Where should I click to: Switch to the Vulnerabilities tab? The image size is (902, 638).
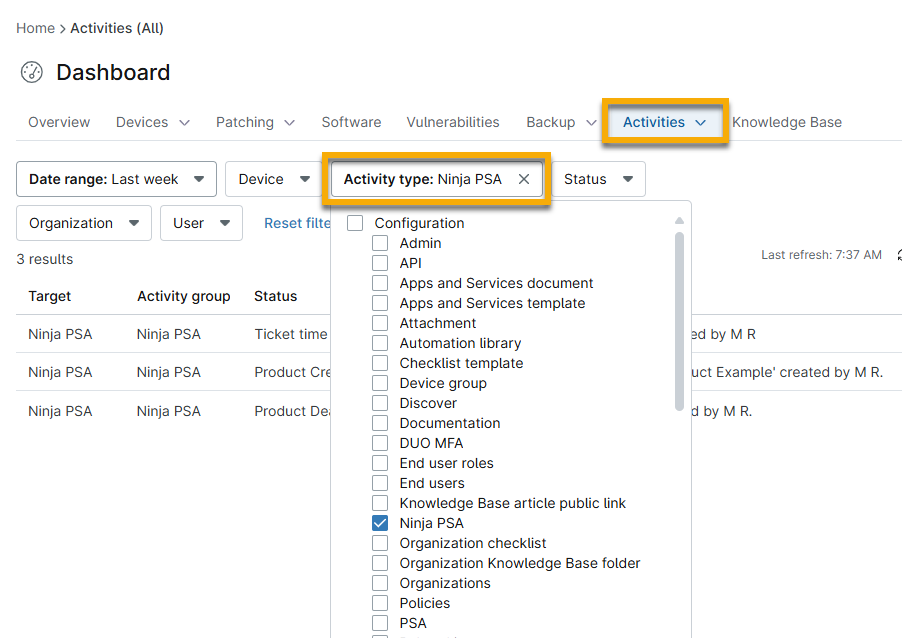click(x=453, y=122)
